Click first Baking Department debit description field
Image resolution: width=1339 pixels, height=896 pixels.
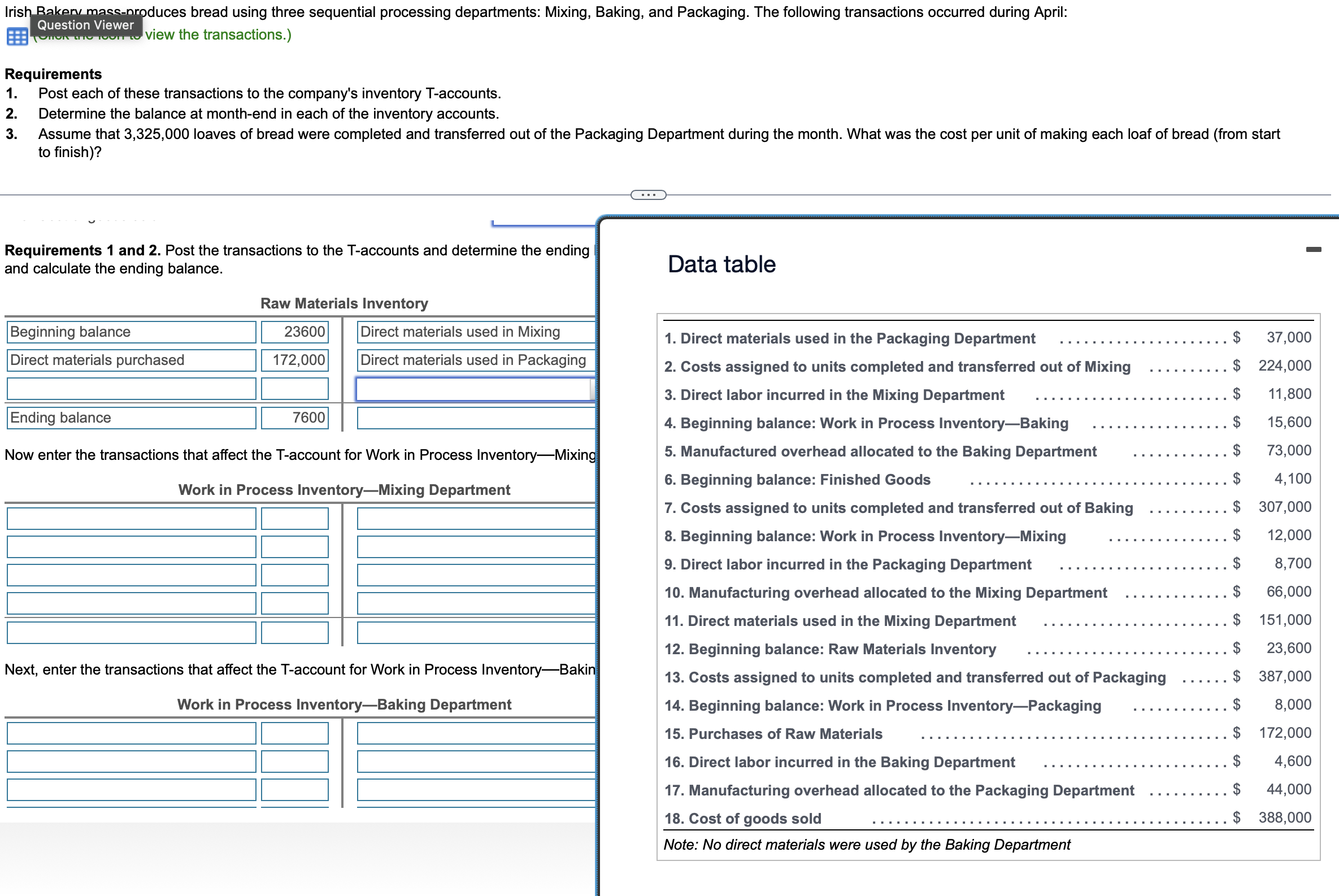tap(131, 733)
